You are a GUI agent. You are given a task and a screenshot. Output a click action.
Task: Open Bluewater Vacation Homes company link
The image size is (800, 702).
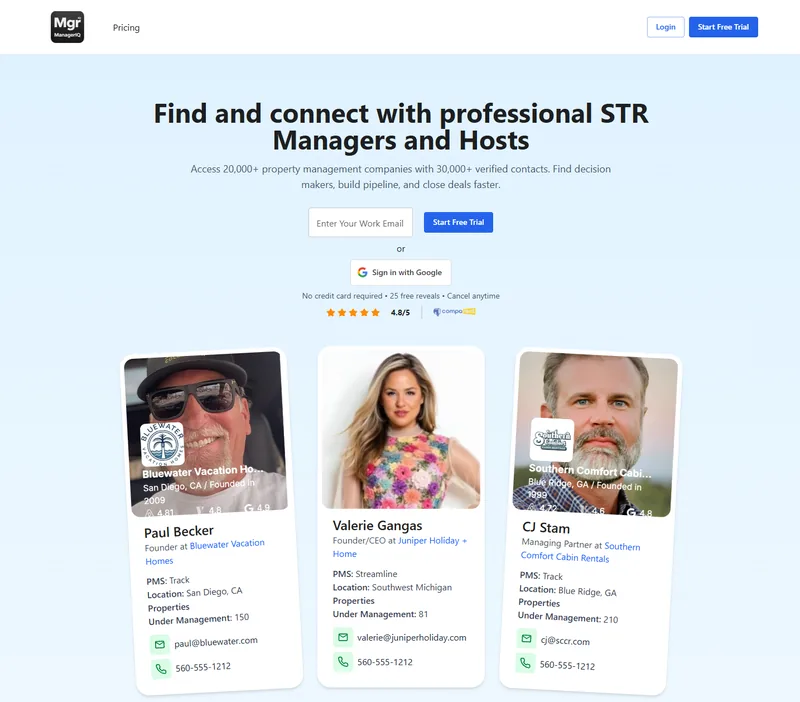click(x=205, y=552)
